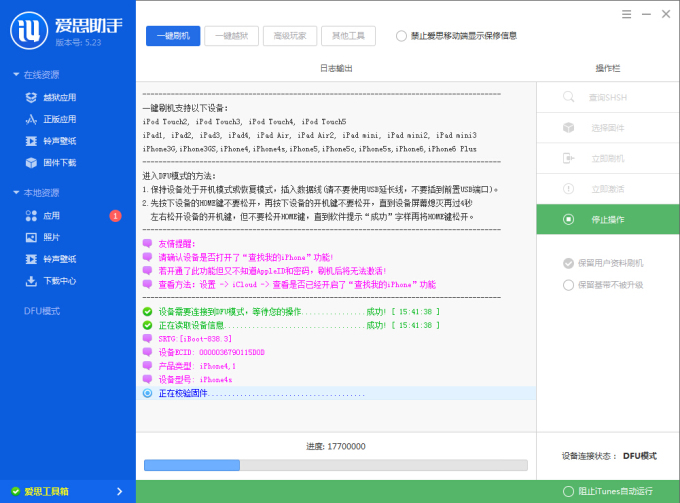Open local 照片 section
Screen dimensions: 680x503
click(52, 237)
